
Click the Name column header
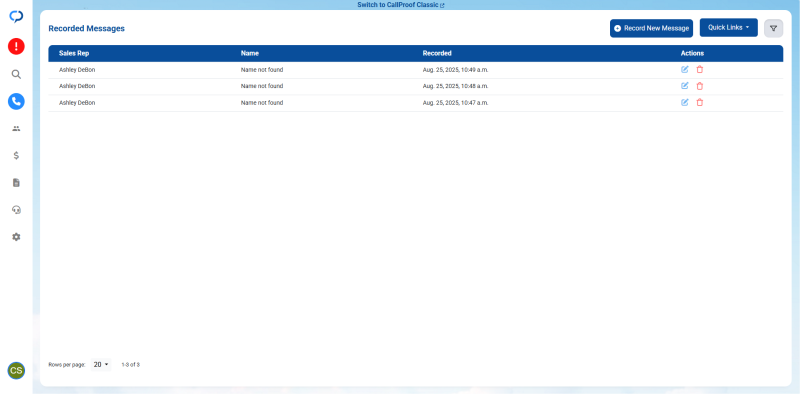click(x=249, y=53)
